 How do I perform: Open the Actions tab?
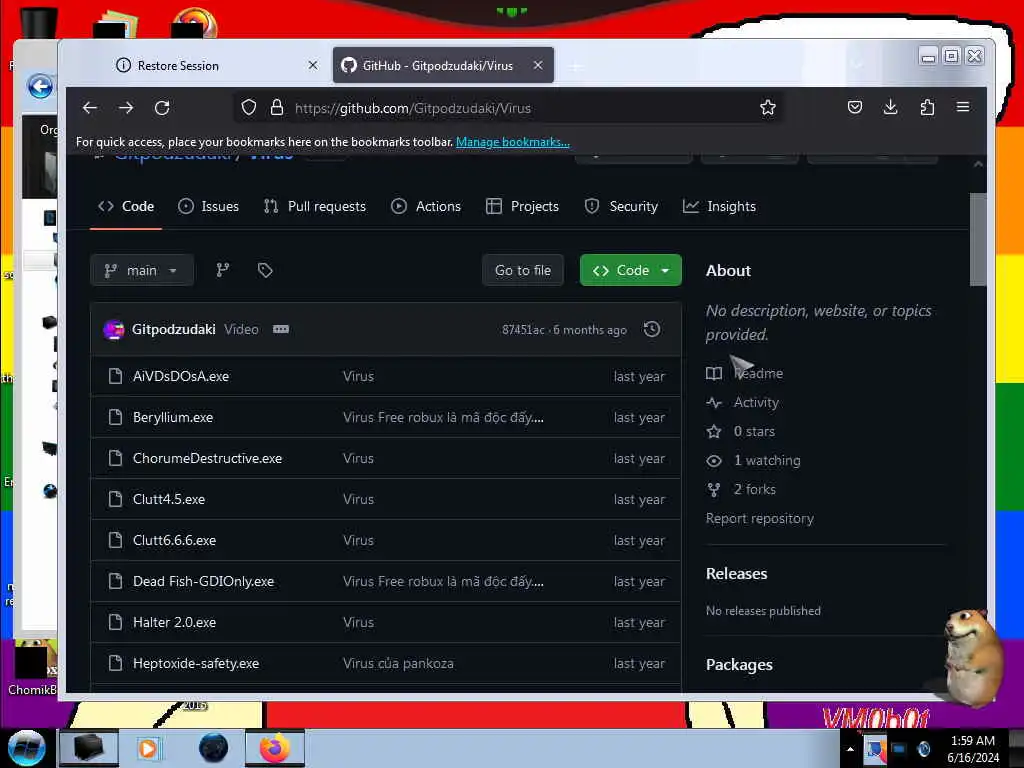[x=426, y=206]
